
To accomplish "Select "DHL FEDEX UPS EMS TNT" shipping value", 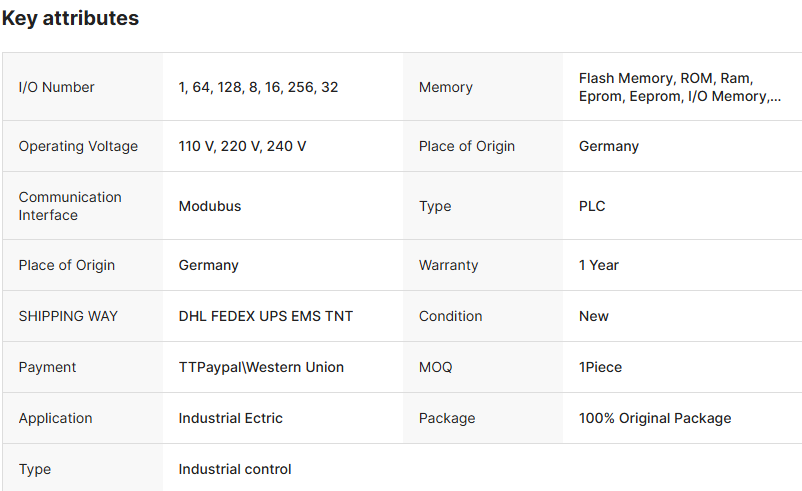I will pos(265,316).
